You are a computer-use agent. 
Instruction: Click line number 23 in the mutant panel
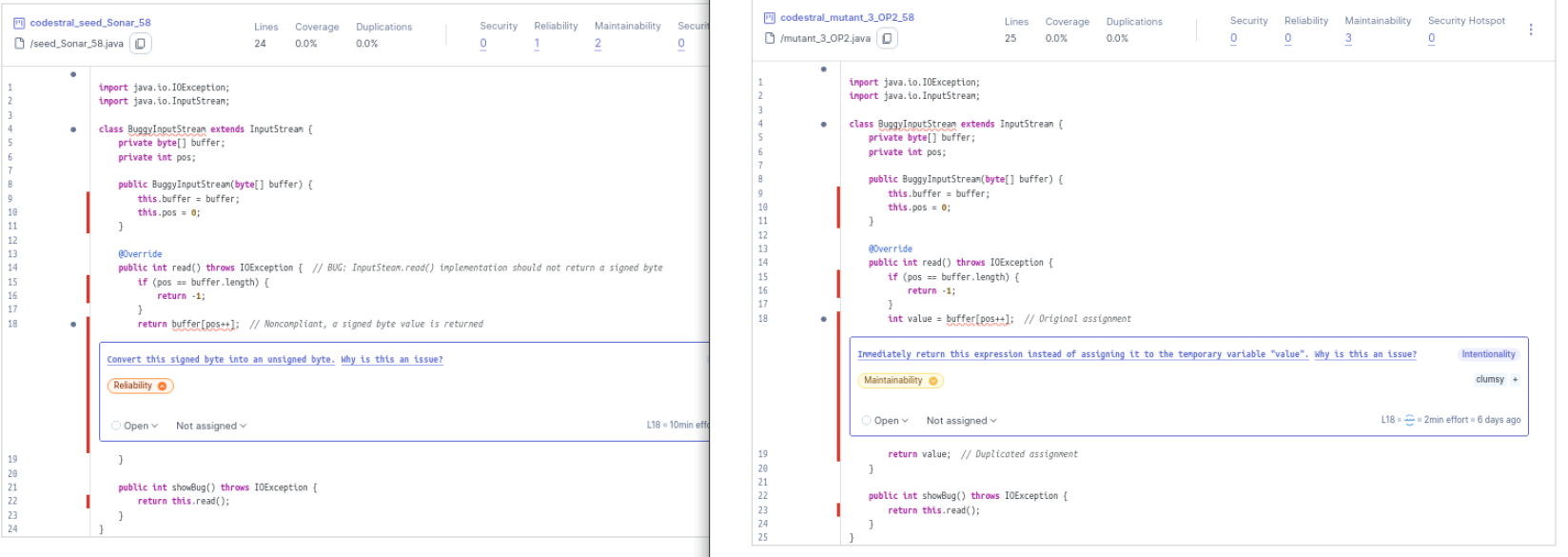click(763, 510)
